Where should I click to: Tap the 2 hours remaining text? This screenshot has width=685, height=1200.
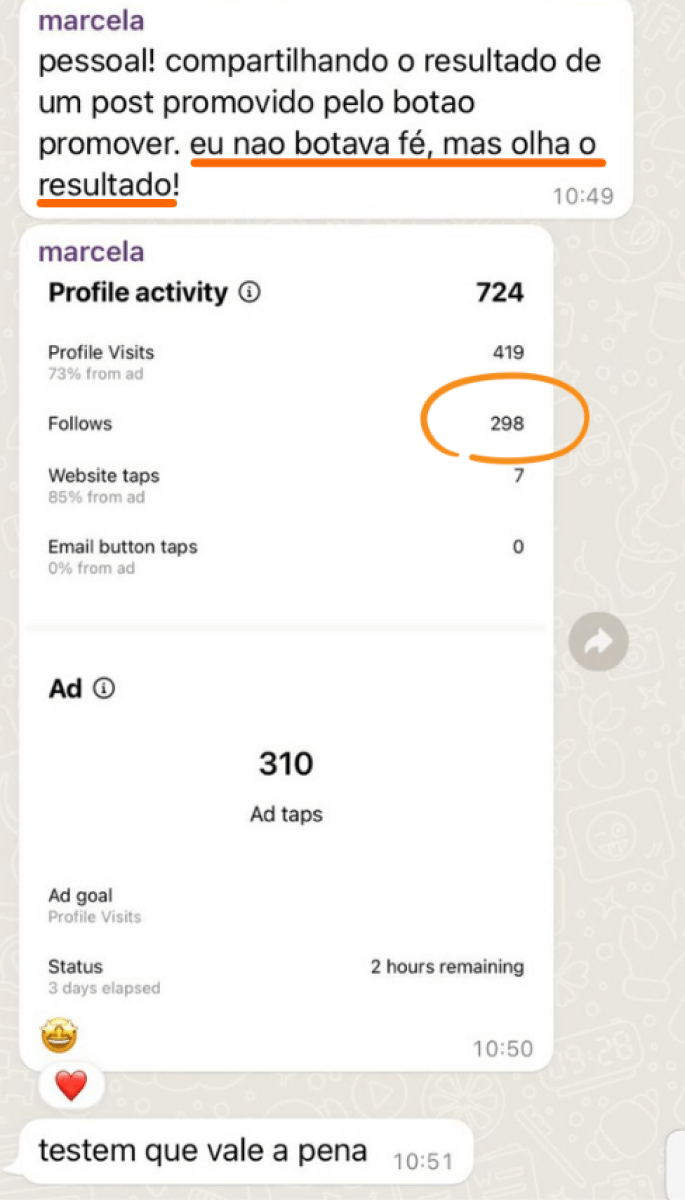click(447, 967)
